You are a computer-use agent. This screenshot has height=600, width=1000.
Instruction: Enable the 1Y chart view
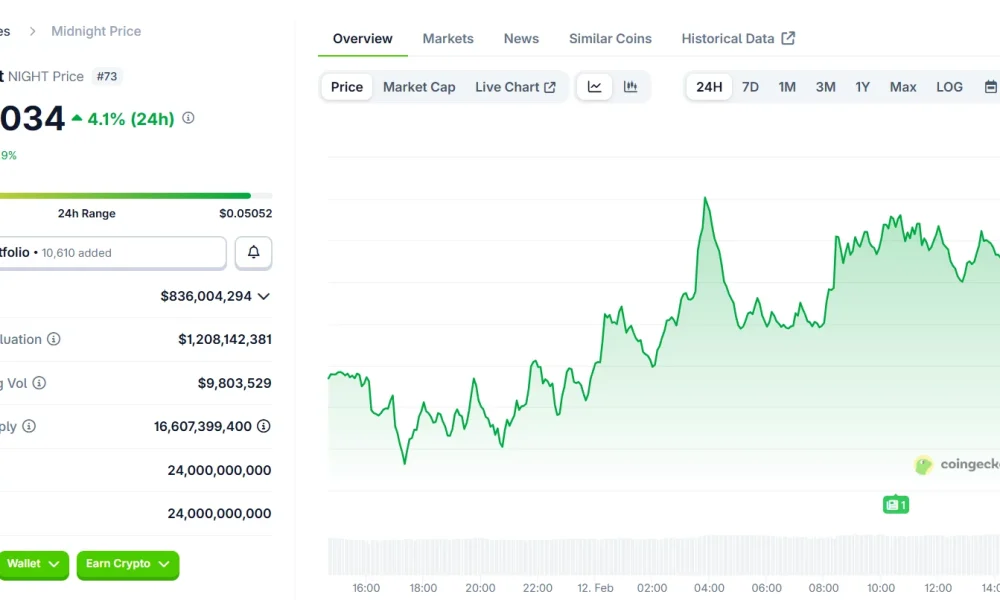[x=863, y=87]
